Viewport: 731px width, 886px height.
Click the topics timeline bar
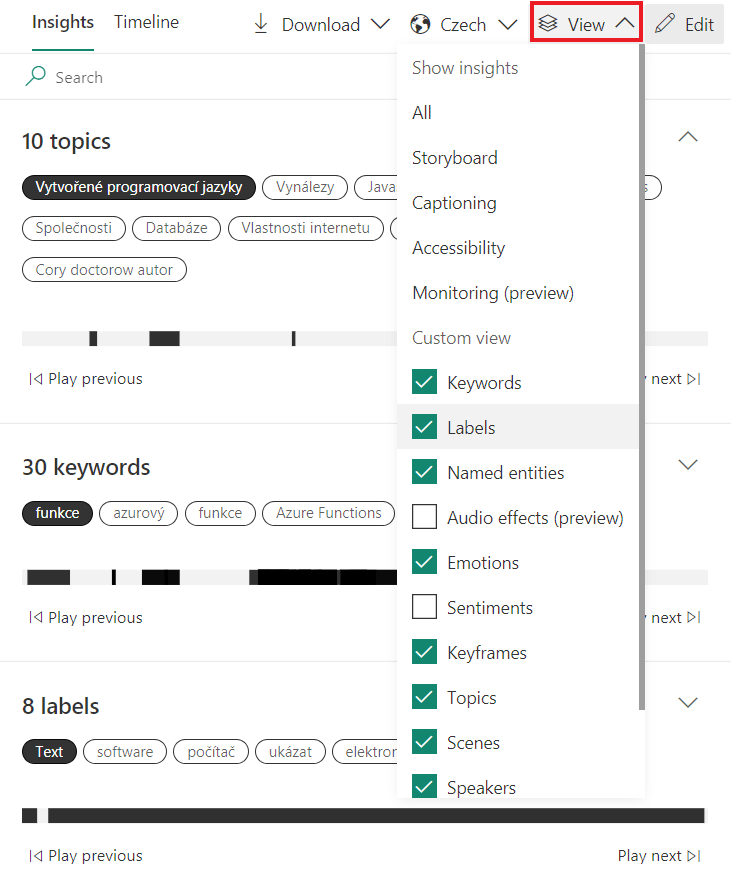[200, 339]
